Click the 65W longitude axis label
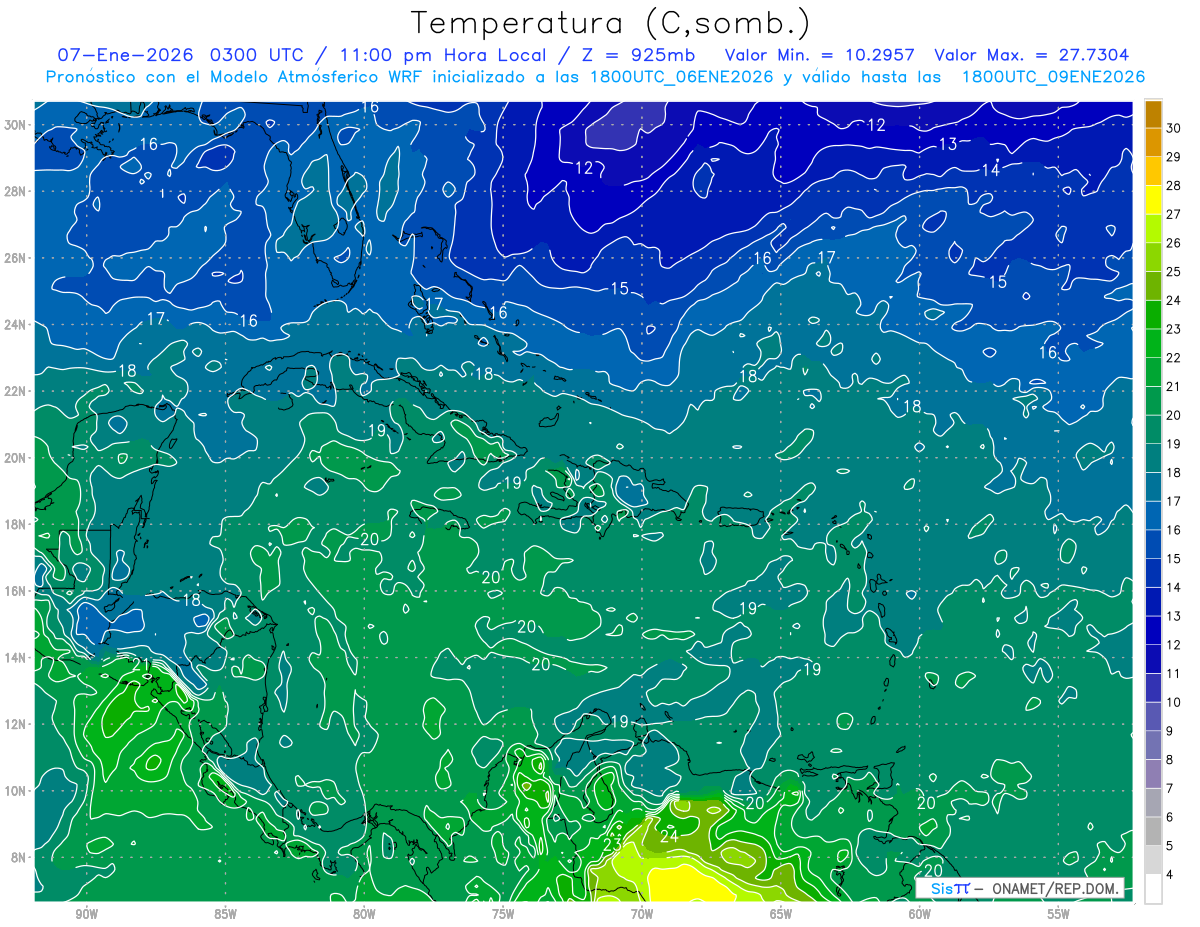1200x927 pixels. pyautogui.click(x=781, y=914)
